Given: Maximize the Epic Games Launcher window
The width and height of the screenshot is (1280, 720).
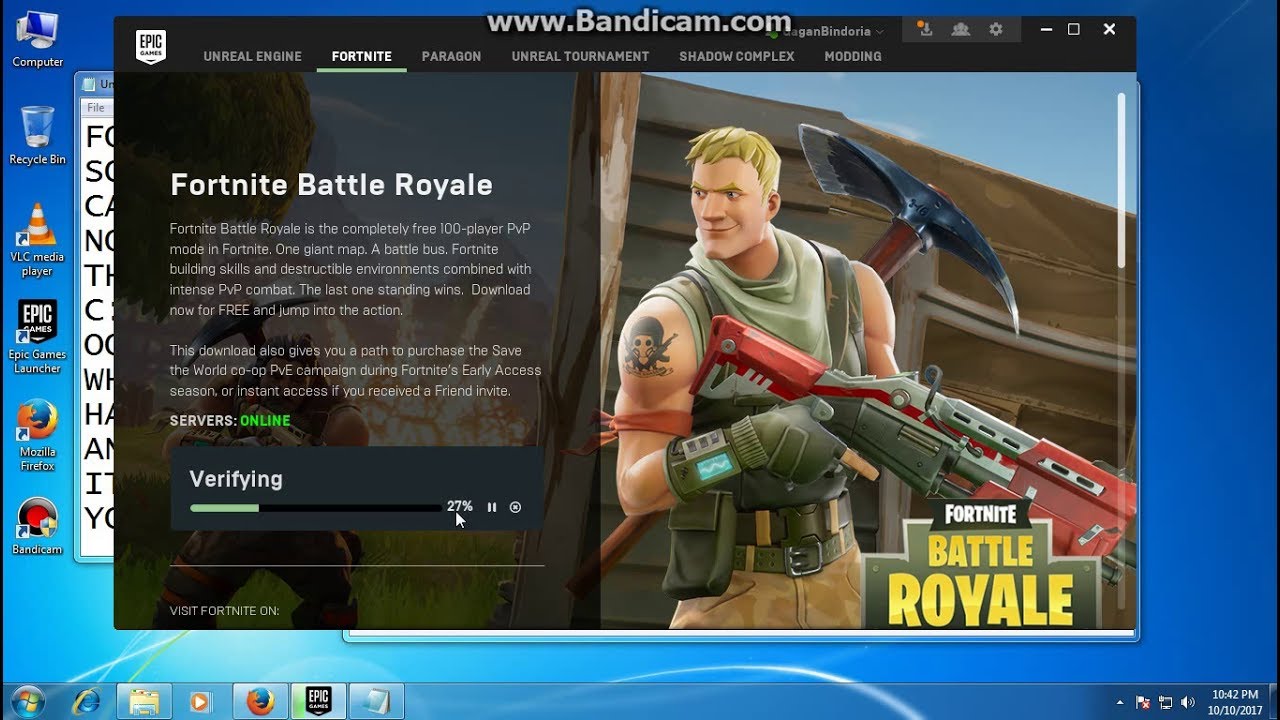Looking at the screenshot, I should pyautogui.click(x=1074, y=30).
